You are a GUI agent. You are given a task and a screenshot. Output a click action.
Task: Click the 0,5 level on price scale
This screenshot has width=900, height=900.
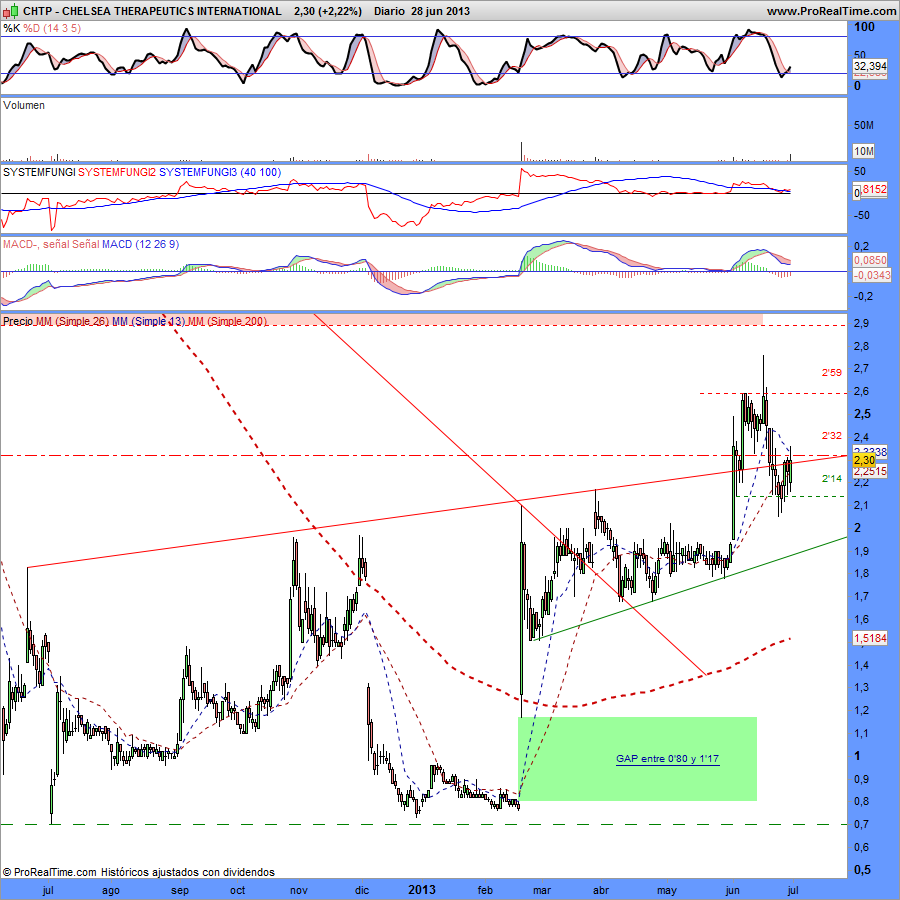tap(862, 870)
